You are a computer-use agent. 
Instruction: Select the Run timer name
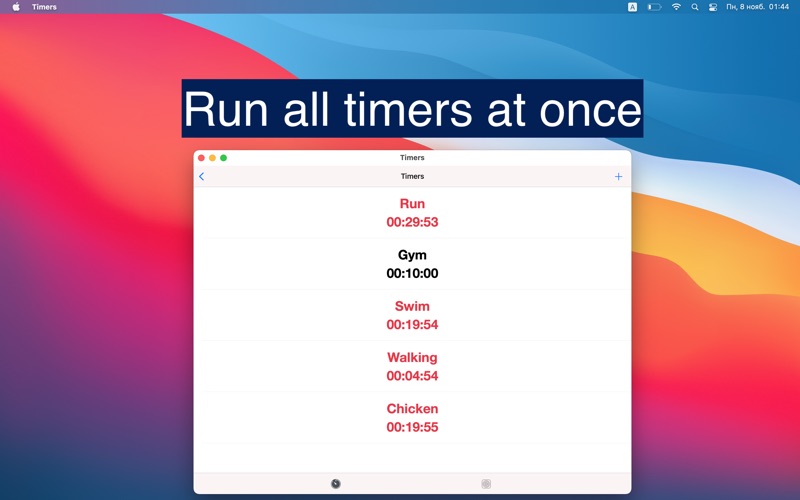click(412, 204)
